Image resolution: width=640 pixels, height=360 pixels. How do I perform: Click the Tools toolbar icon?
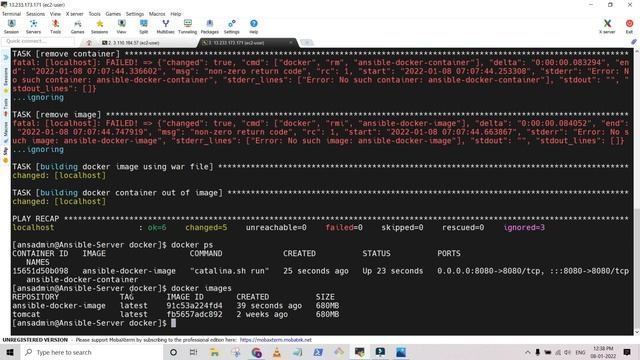pos(56,27)
